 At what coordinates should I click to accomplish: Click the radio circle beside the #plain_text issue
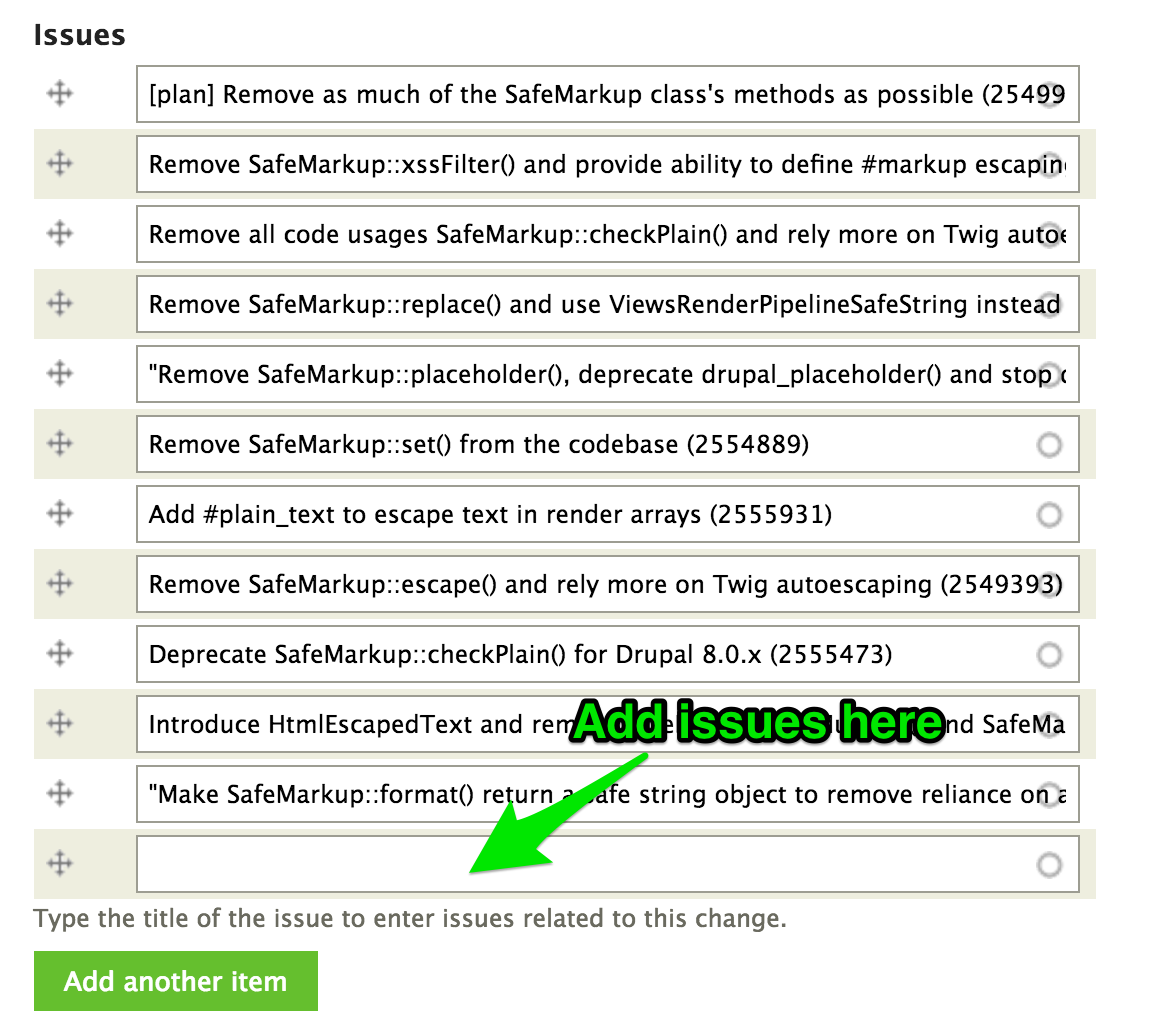pyautogui.click(x=1049, y=514)
